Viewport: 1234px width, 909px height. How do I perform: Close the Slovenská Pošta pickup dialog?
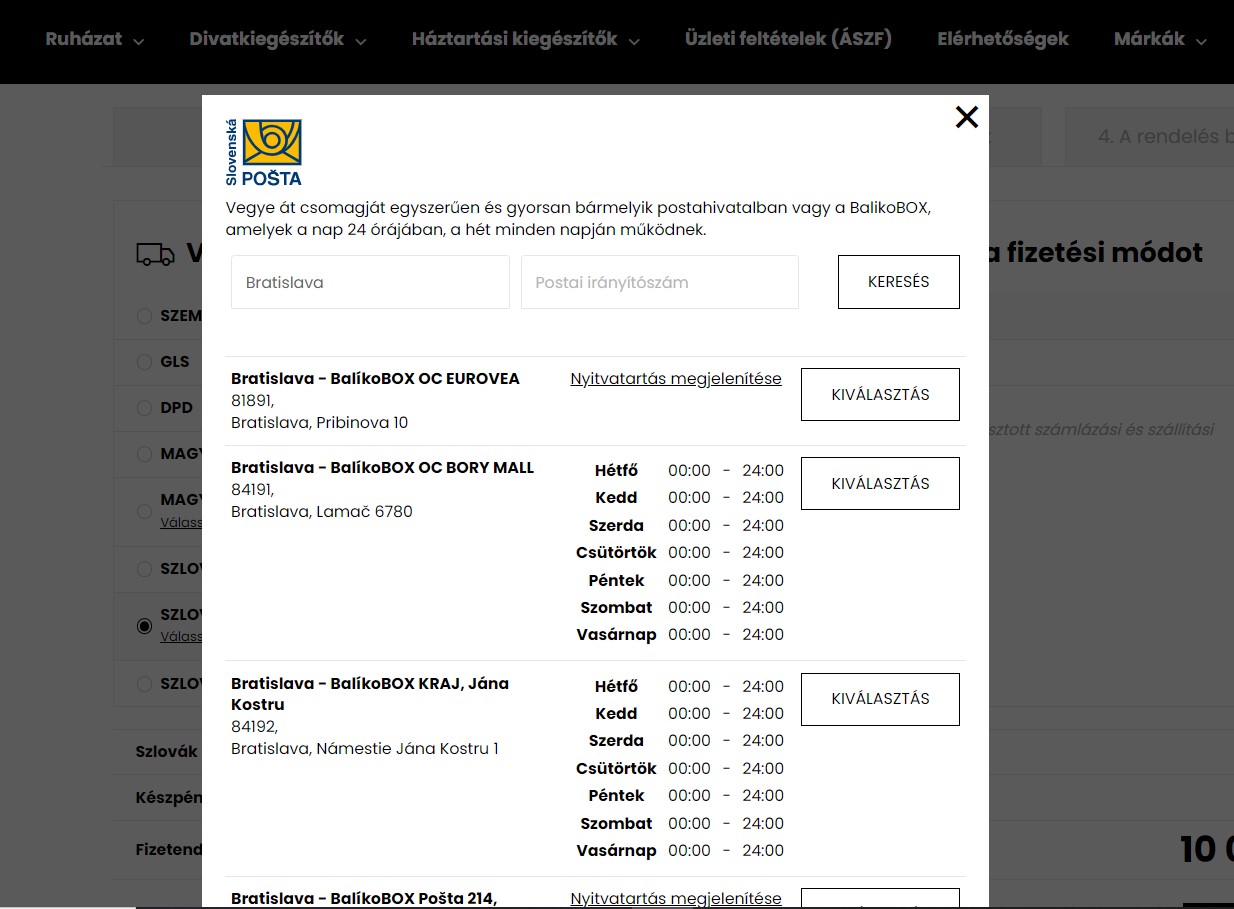click(x=966, y=117)
